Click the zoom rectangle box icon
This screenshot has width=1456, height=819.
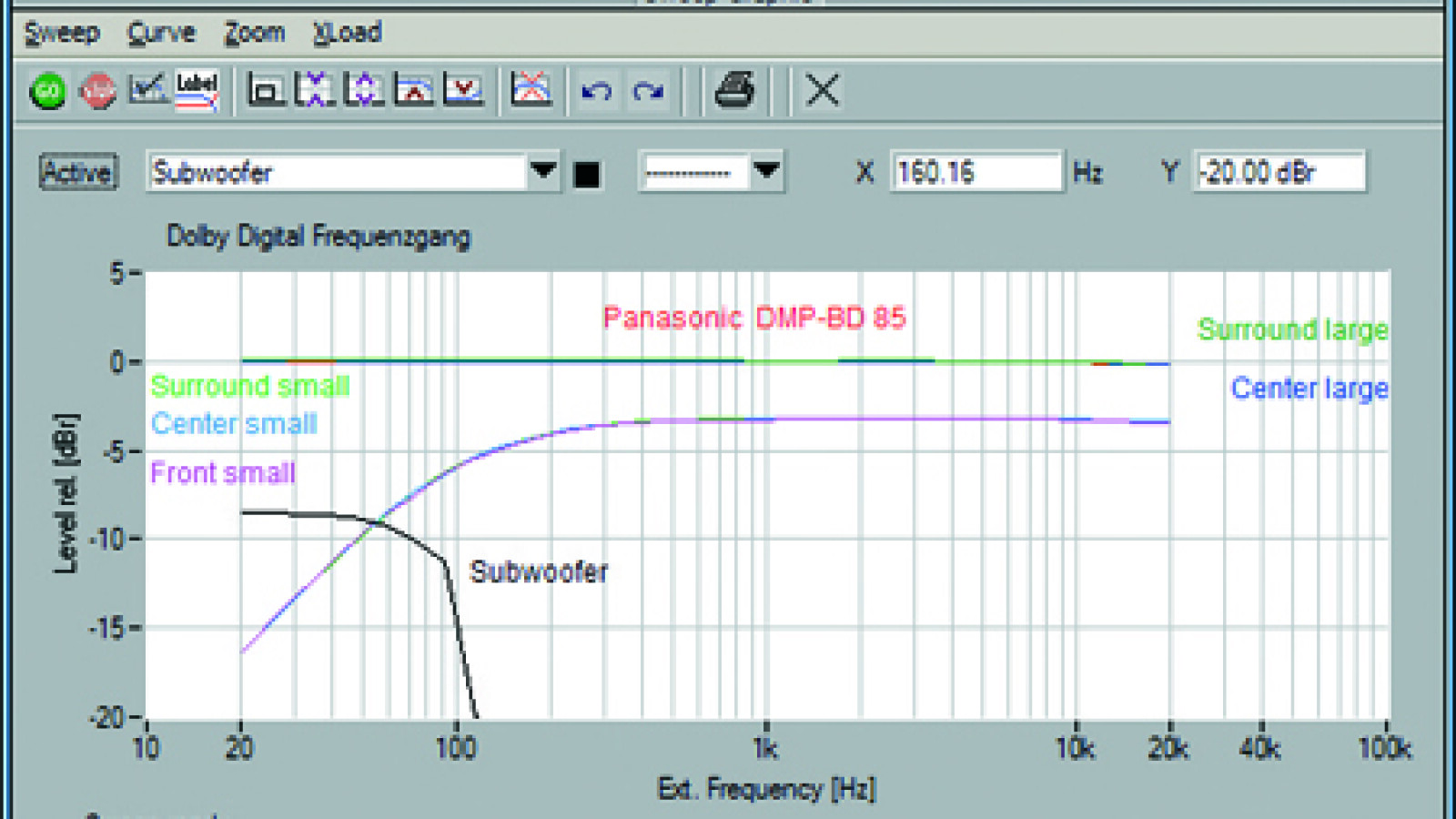265,91
